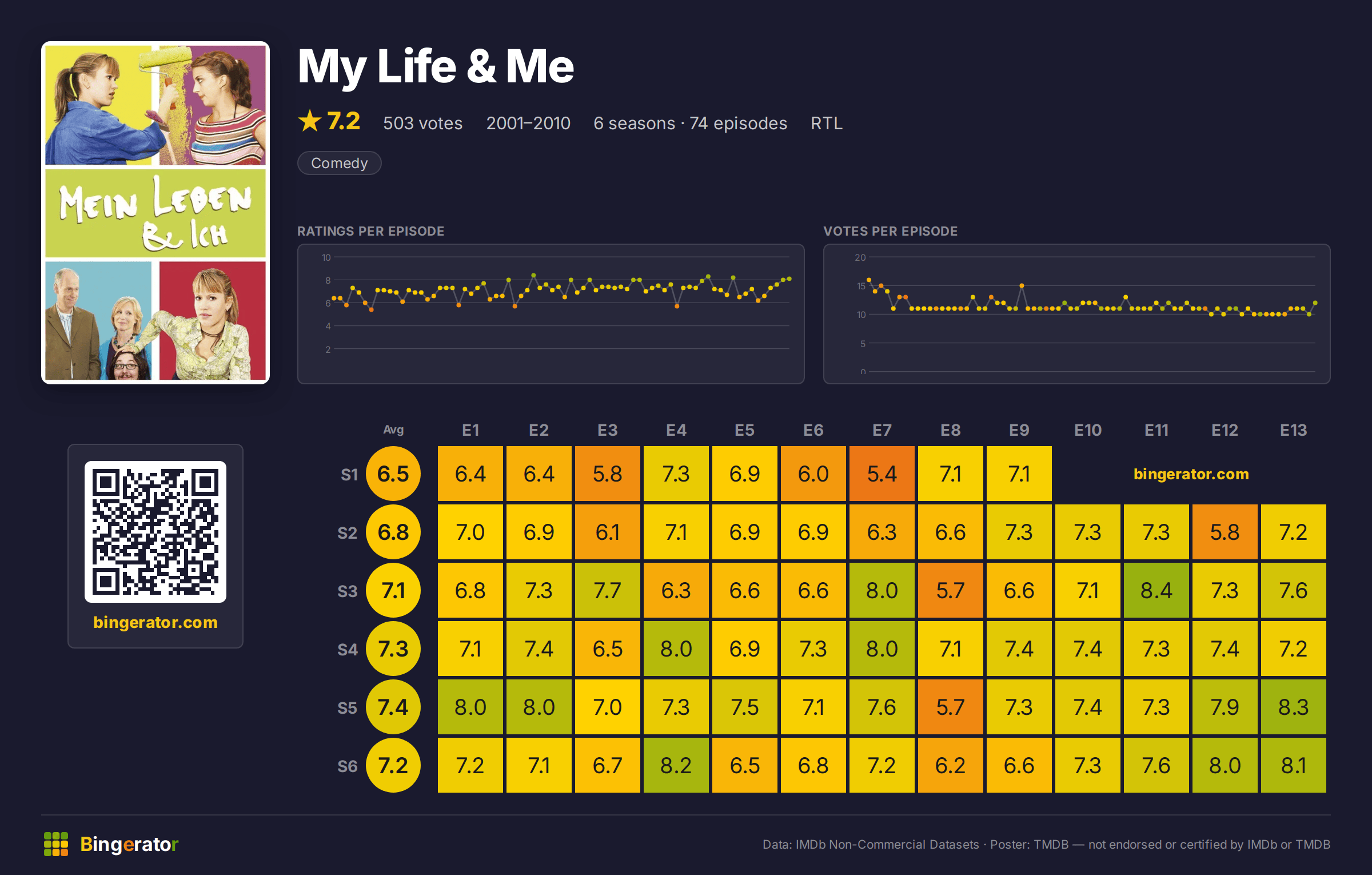The width and height of the screenshot is (1372, 875).
Task: Click the Ratings Per Episode chart
Action: pyautogui.click(x=551, y=314)
